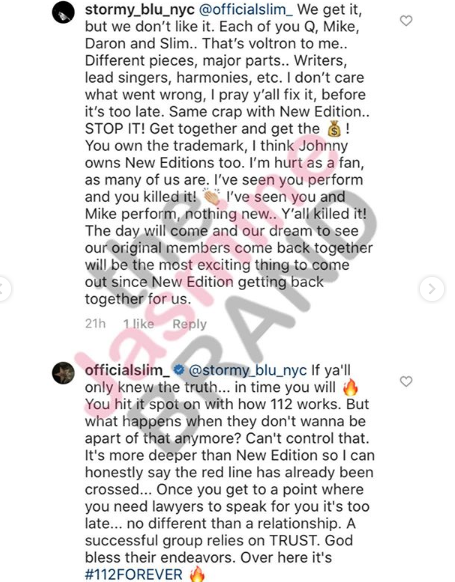455x582 pixels.
Task: Open the officialslim_ username link
Action: point(127,370)
